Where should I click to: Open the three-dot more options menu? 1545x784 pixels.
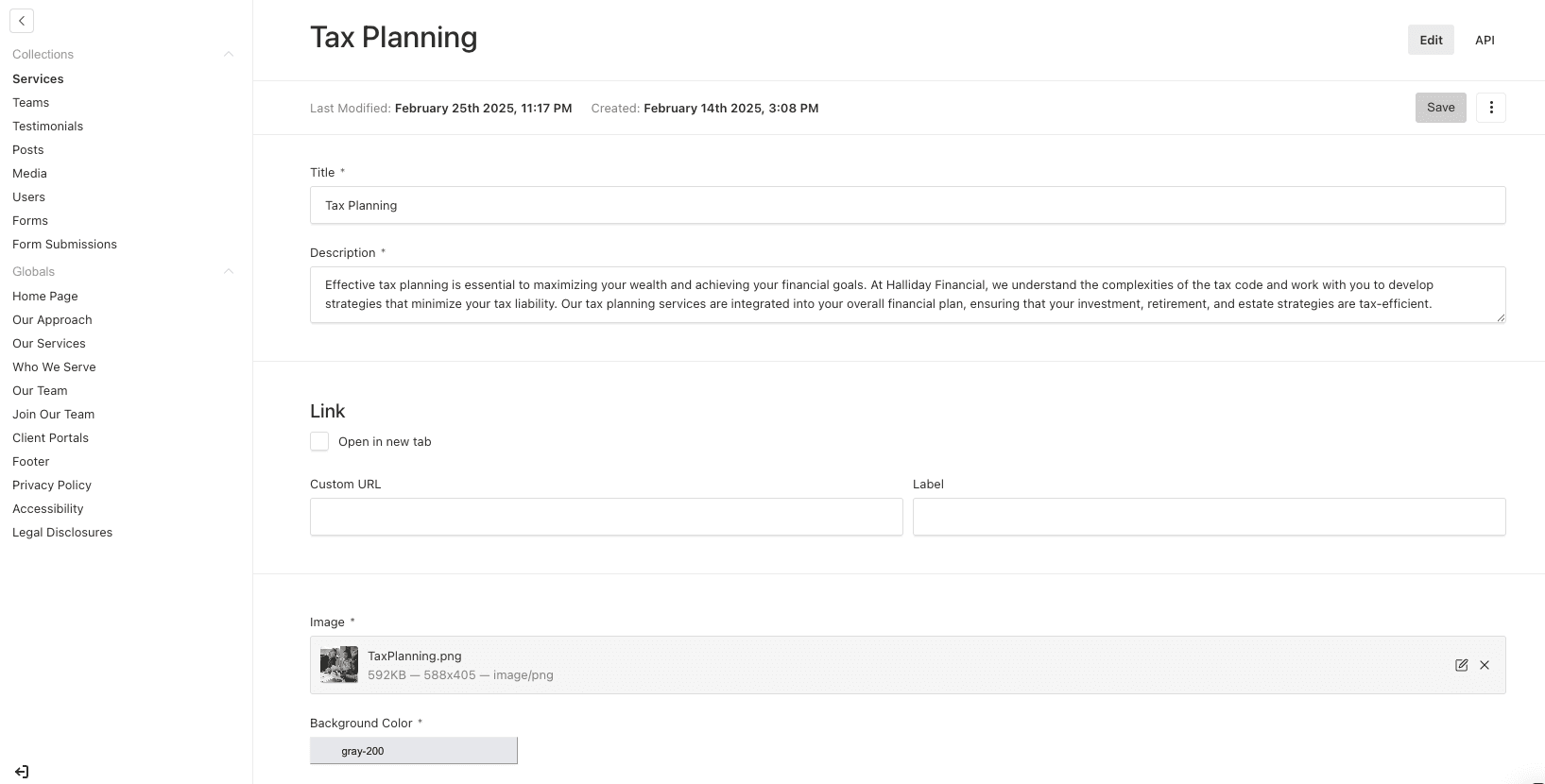click(1490, 108)
